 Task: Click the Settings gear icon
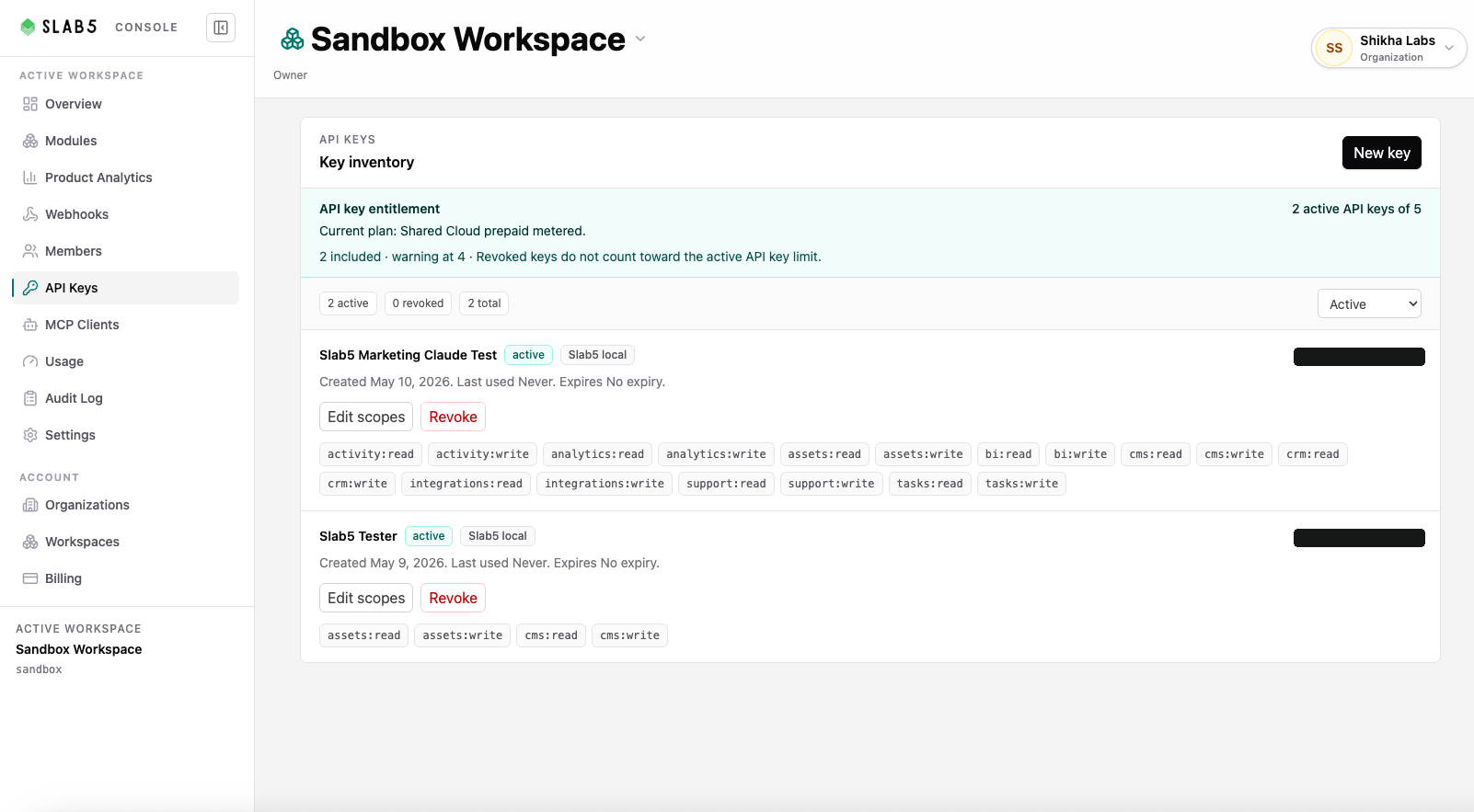point(30,435)
